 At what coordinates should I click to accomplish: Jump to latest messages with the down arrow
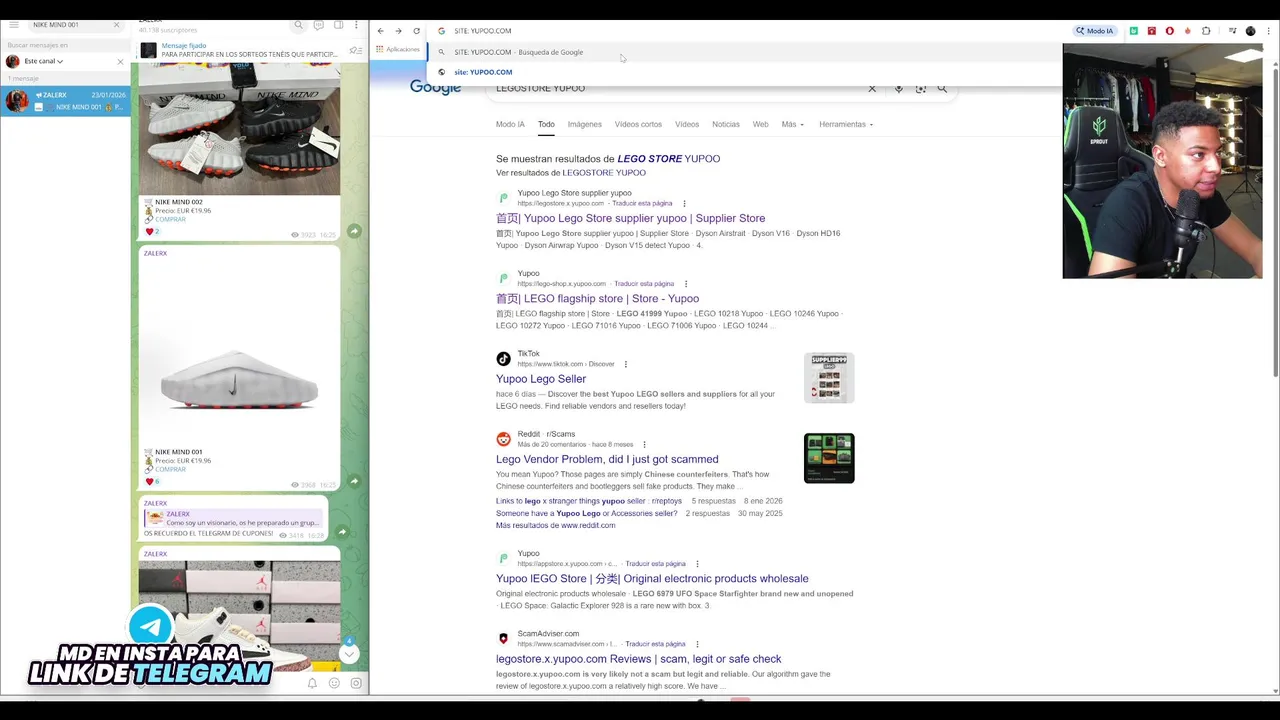(349, 654)
